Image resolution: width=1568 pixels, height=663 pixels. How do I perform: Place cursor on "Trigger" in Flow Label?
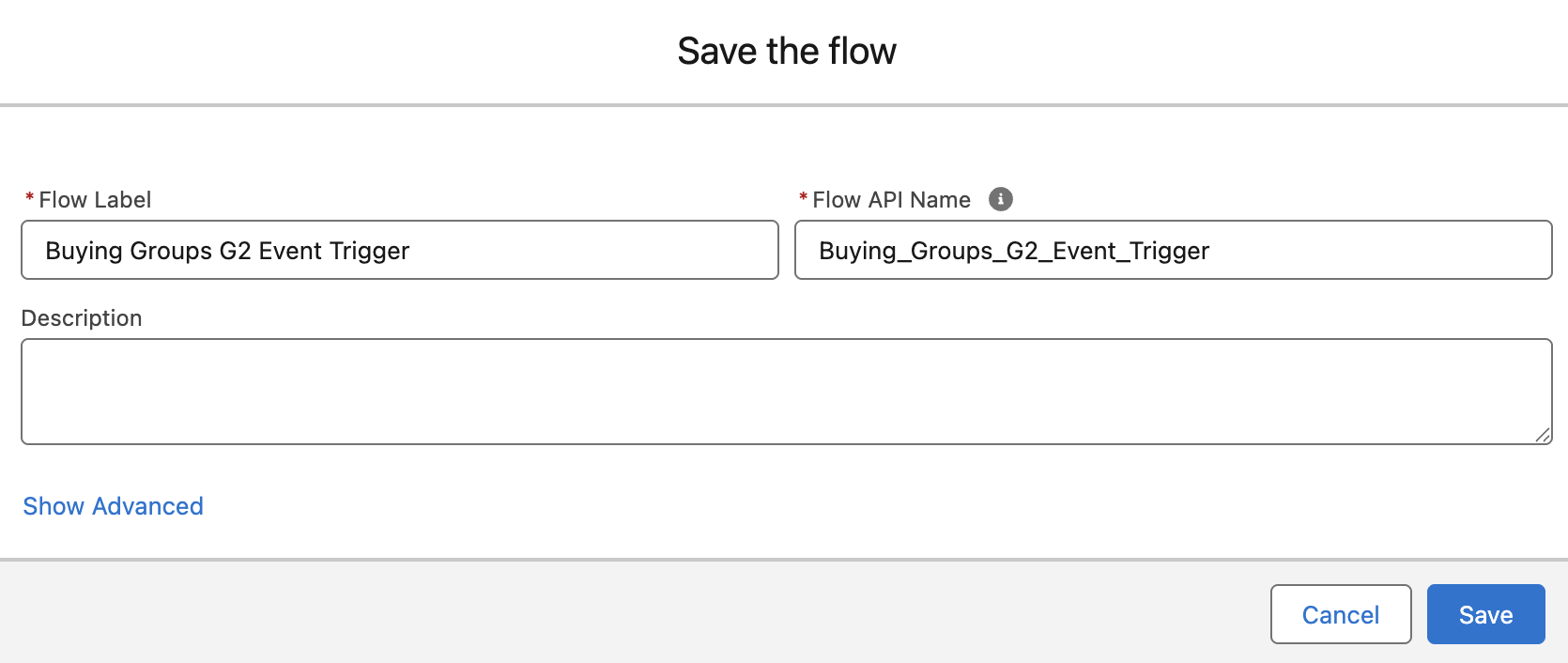[x=369, y=251]
